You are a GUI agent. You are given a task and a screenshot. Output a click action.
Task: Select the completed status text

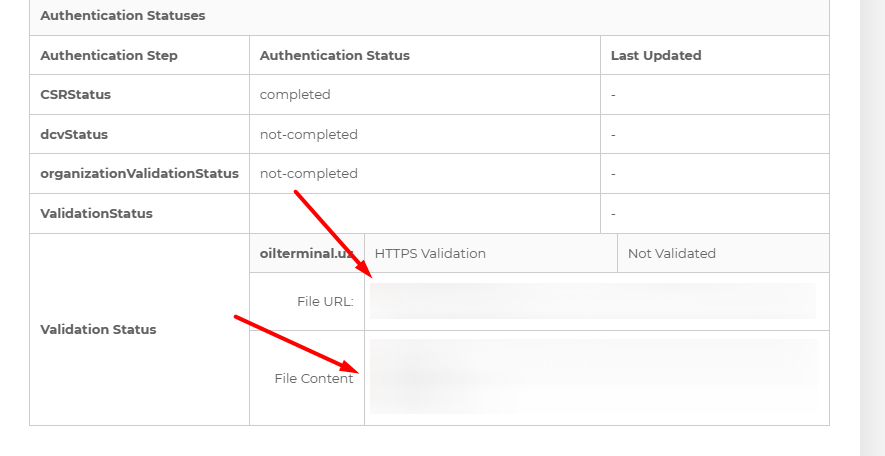pyautogui.click(x=295, y=94)
